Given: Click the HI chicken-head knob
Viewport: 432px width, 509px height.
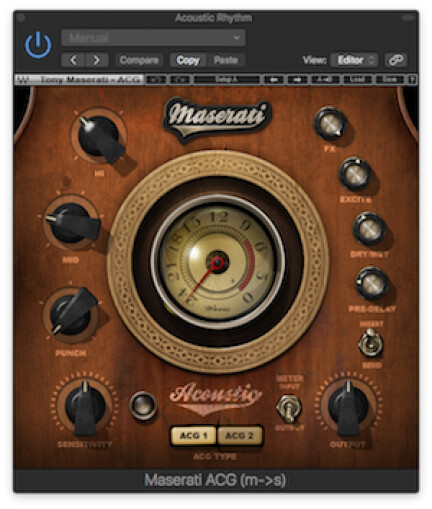Looking at the screenshot, I should [x=99, y=136].
